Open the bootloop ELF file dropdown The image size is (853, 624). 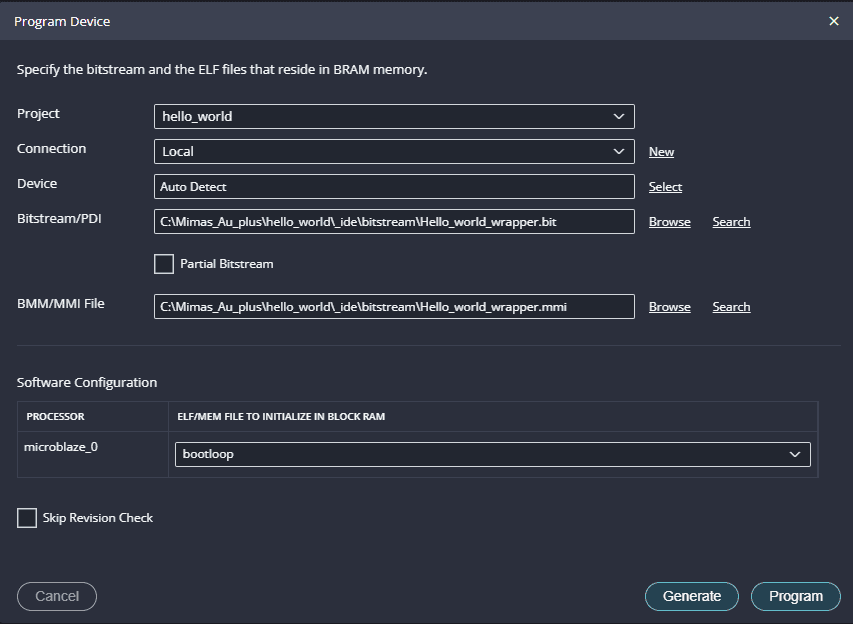[492, 454]
